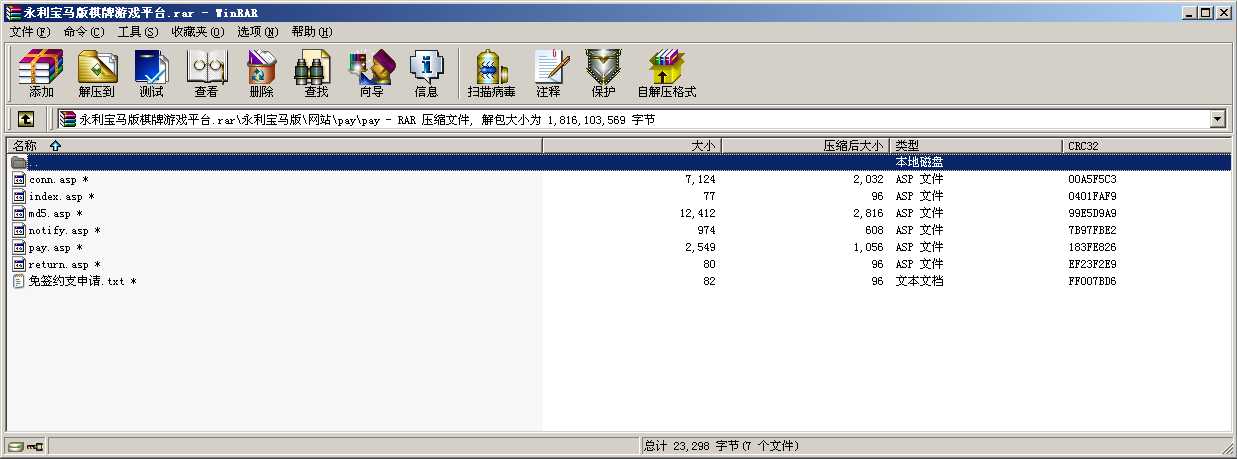This screenshot has height=459, width=1237.
Task: Click the parent folder ".." icon
Action: 19,162
